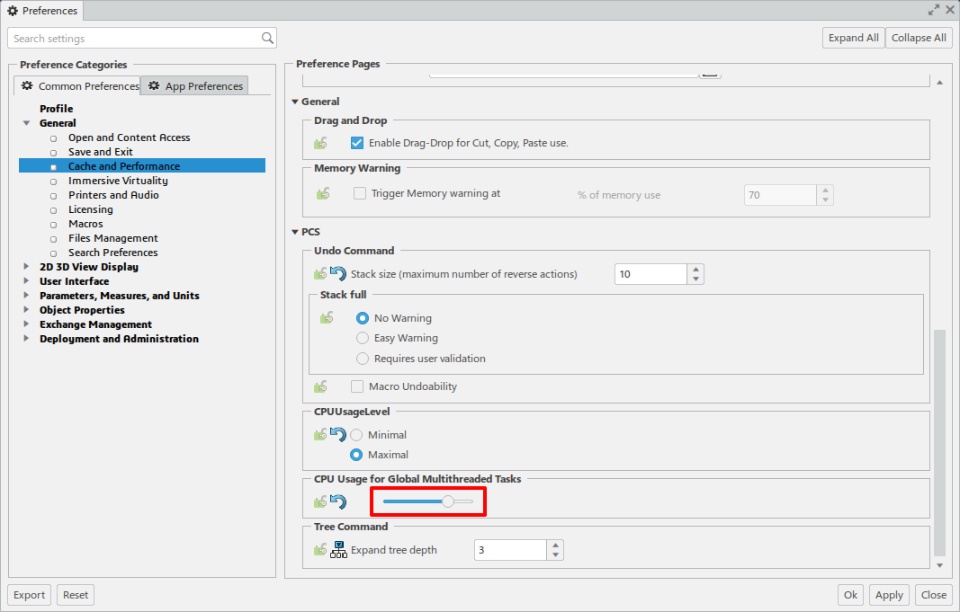This screenshot has width=960, height=612.
Task: Click lock icon beside CPU usage slider
Action: pos(320,502)
